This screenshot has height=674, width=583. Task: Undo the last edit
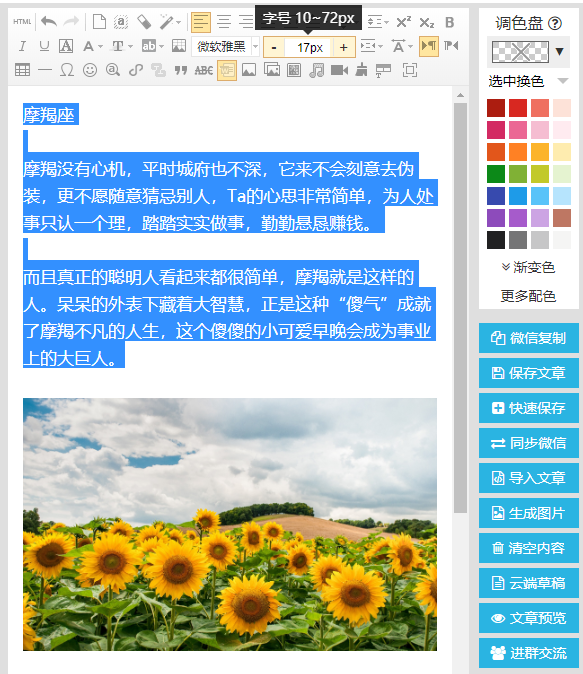point(49,21)
